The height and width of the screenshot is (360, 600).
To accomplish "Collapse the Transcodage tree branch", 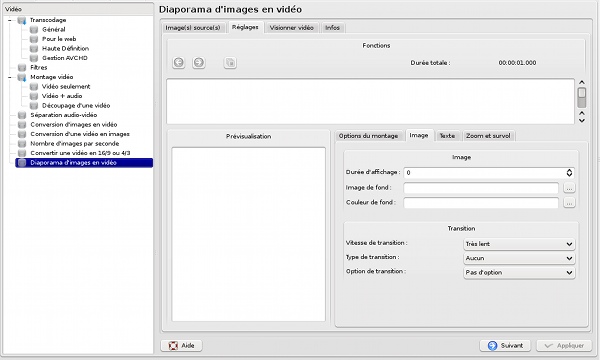I will (10, 20).
